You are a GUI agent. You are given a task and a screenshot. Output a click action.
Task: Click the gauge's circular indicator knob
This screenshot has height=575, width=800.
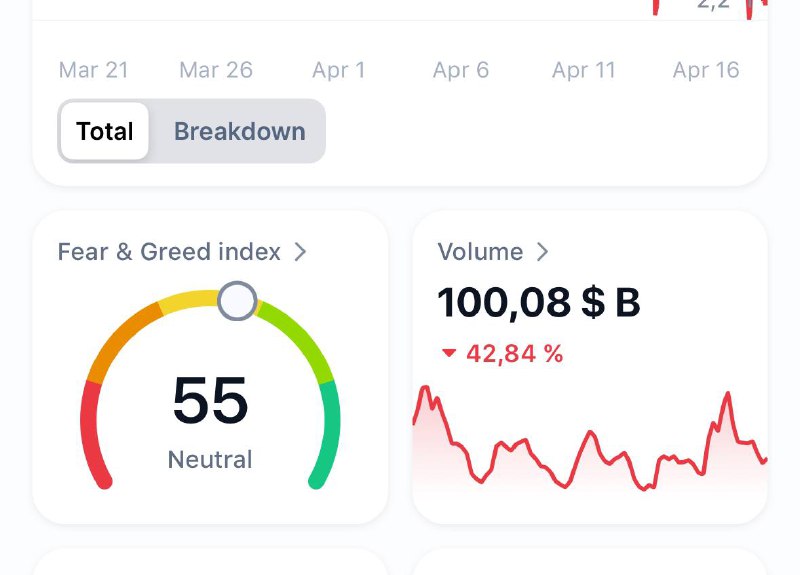[x=237, y=300]
